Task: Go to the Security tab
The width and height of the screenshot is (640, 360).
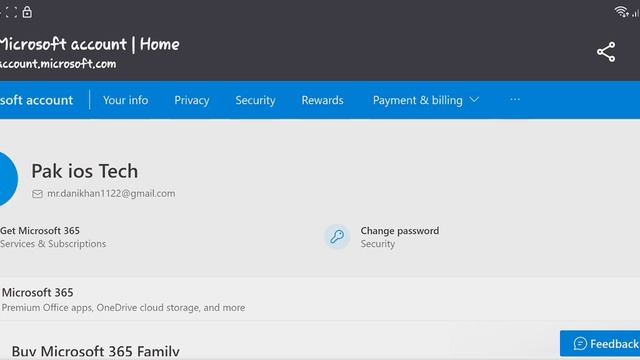Action: (255, 100)
